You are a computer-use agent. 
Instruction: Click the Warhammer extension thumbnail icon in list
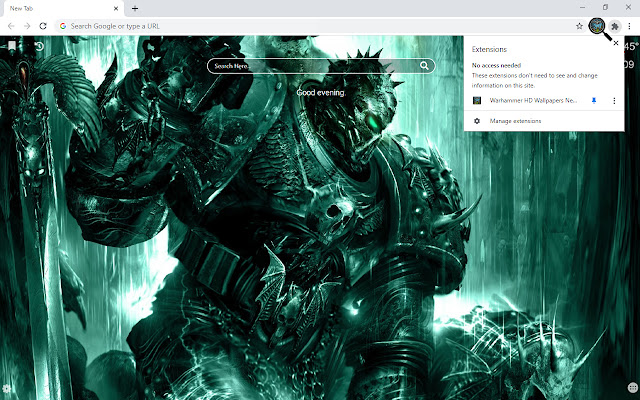pos(477,100)
